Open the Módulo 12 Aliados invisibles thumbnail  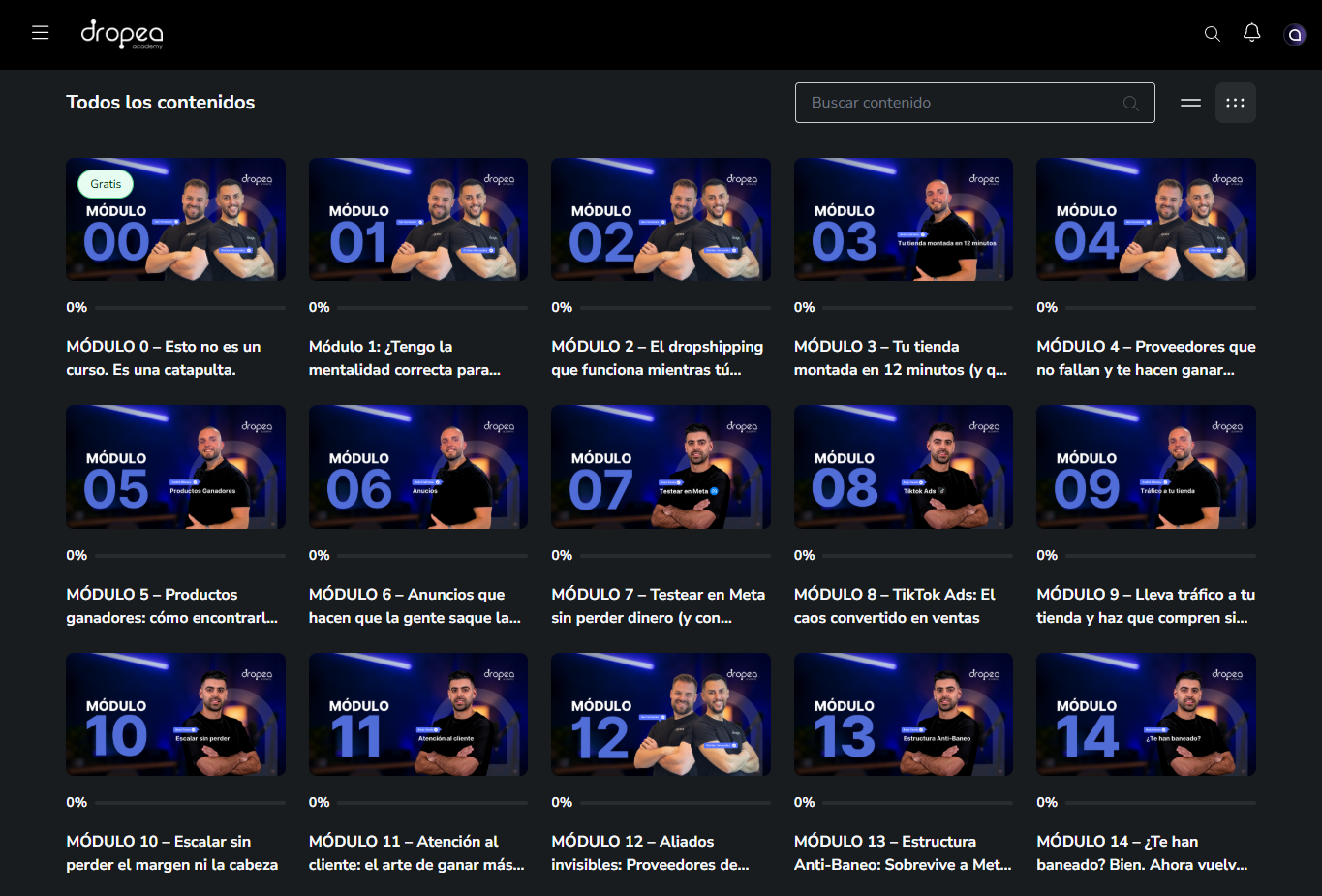661,714
